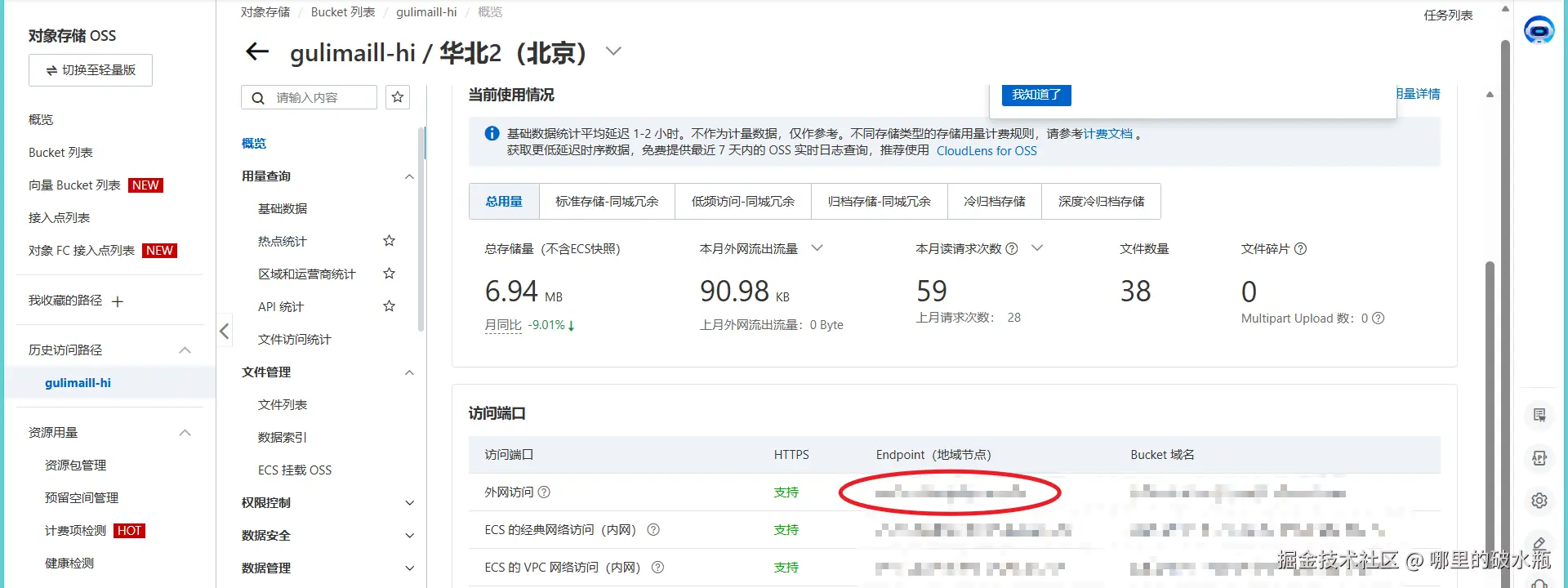Expand the 数据管理 menu group
Screen dimensions: 1568x588
coord(410,568)
